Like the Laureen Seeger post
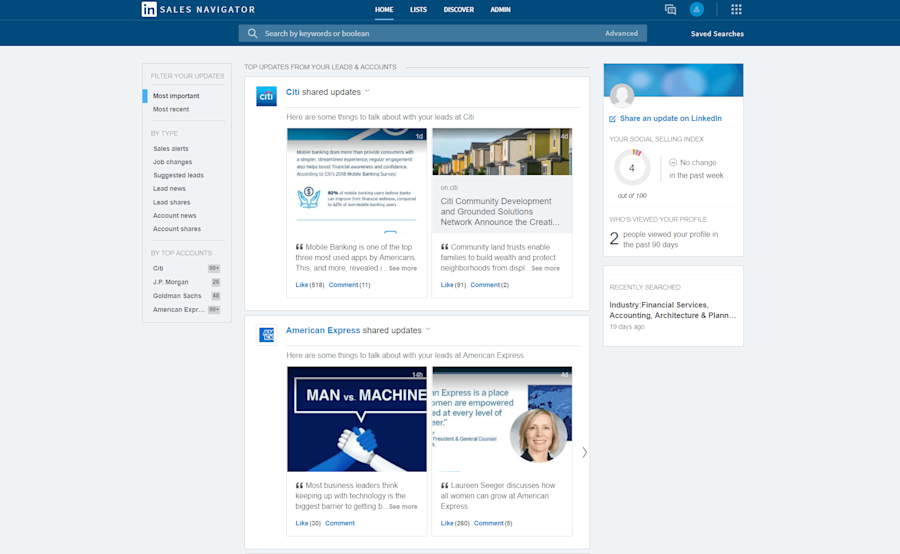900x554 pixels. click(447, 523)
